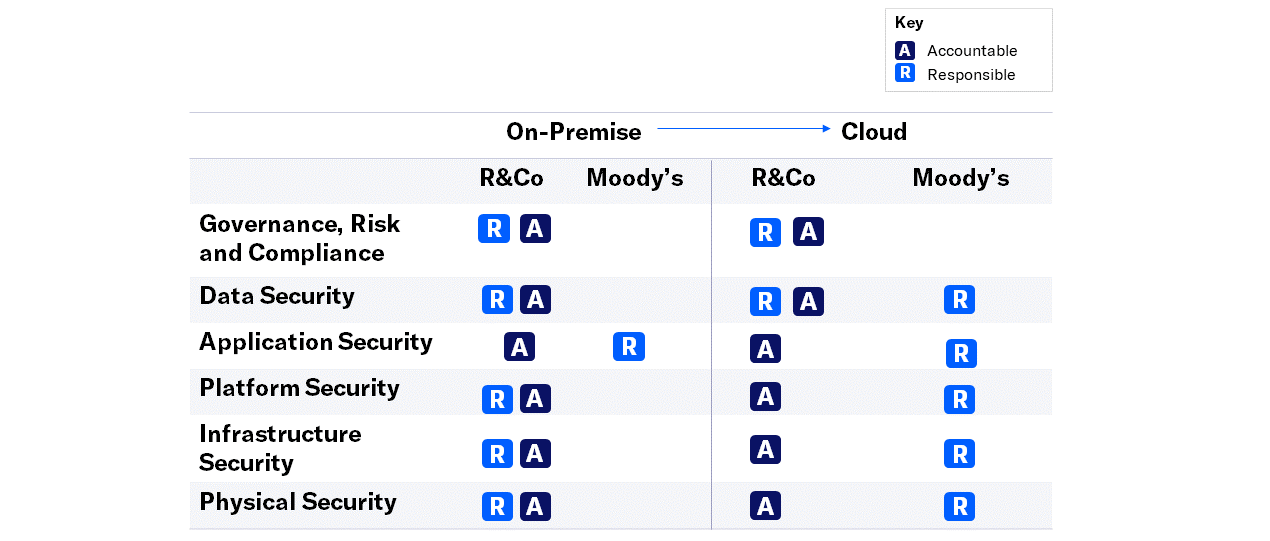The width and height of the screenshot is (1270, 541).
Task: Click the On-Premise heading
Action: pos(573,132)
